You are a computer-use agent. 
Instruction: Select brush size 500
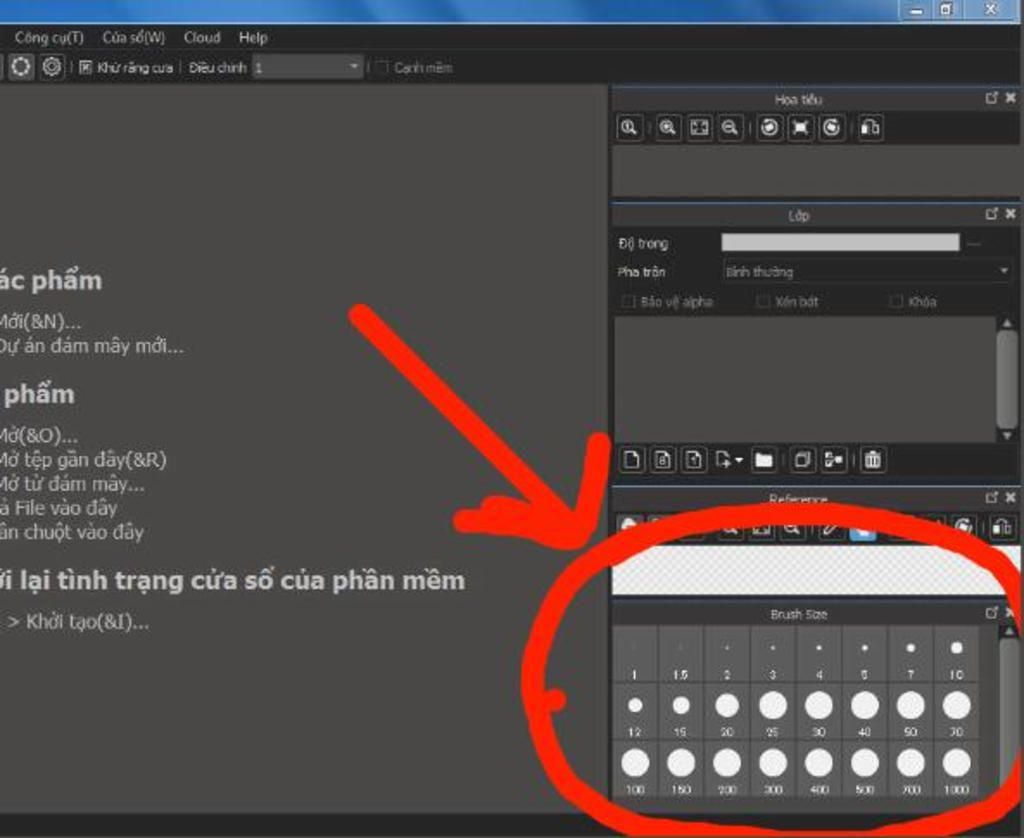pos(865,770)
